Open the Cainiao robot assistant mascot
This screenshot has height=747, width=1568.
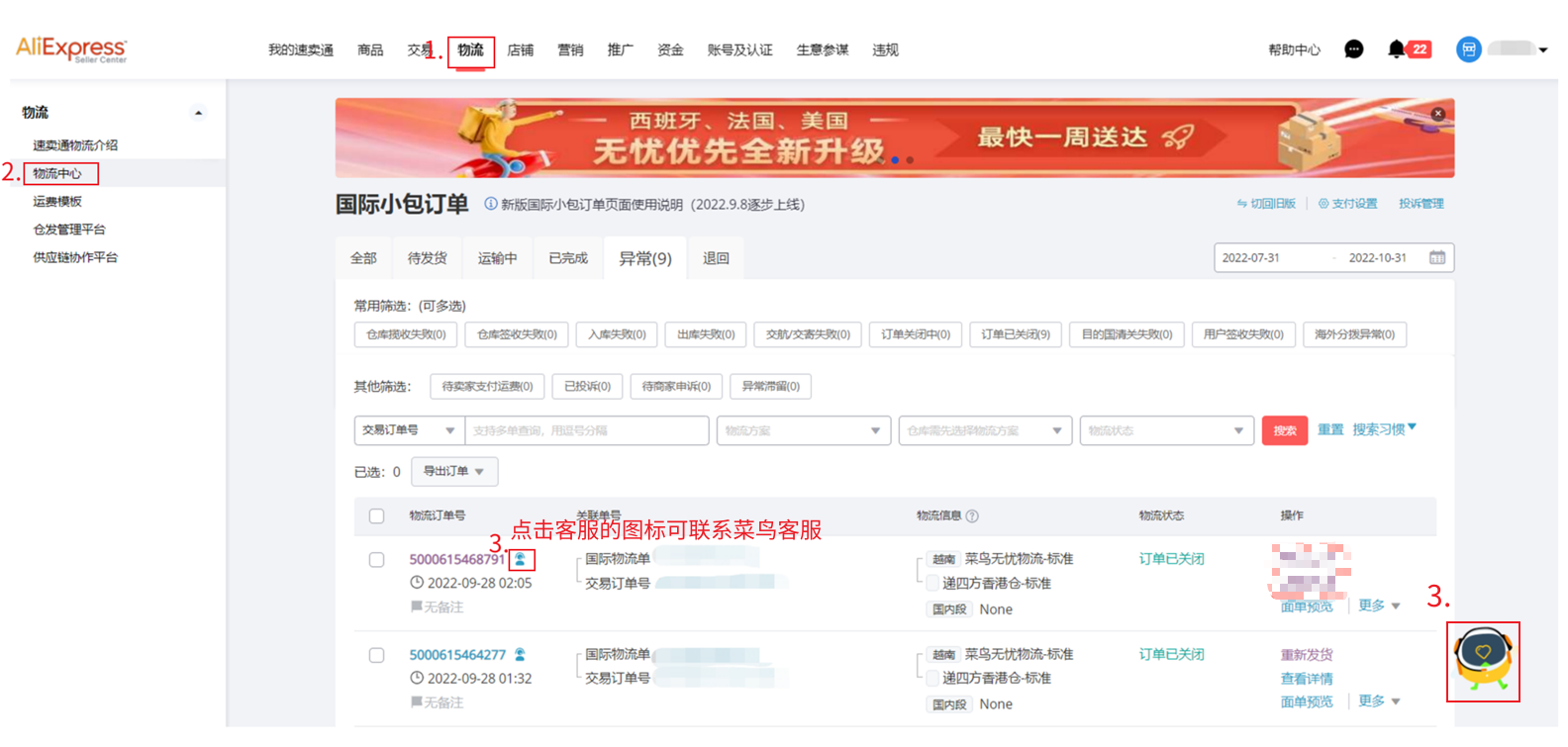click(1482, 662)
